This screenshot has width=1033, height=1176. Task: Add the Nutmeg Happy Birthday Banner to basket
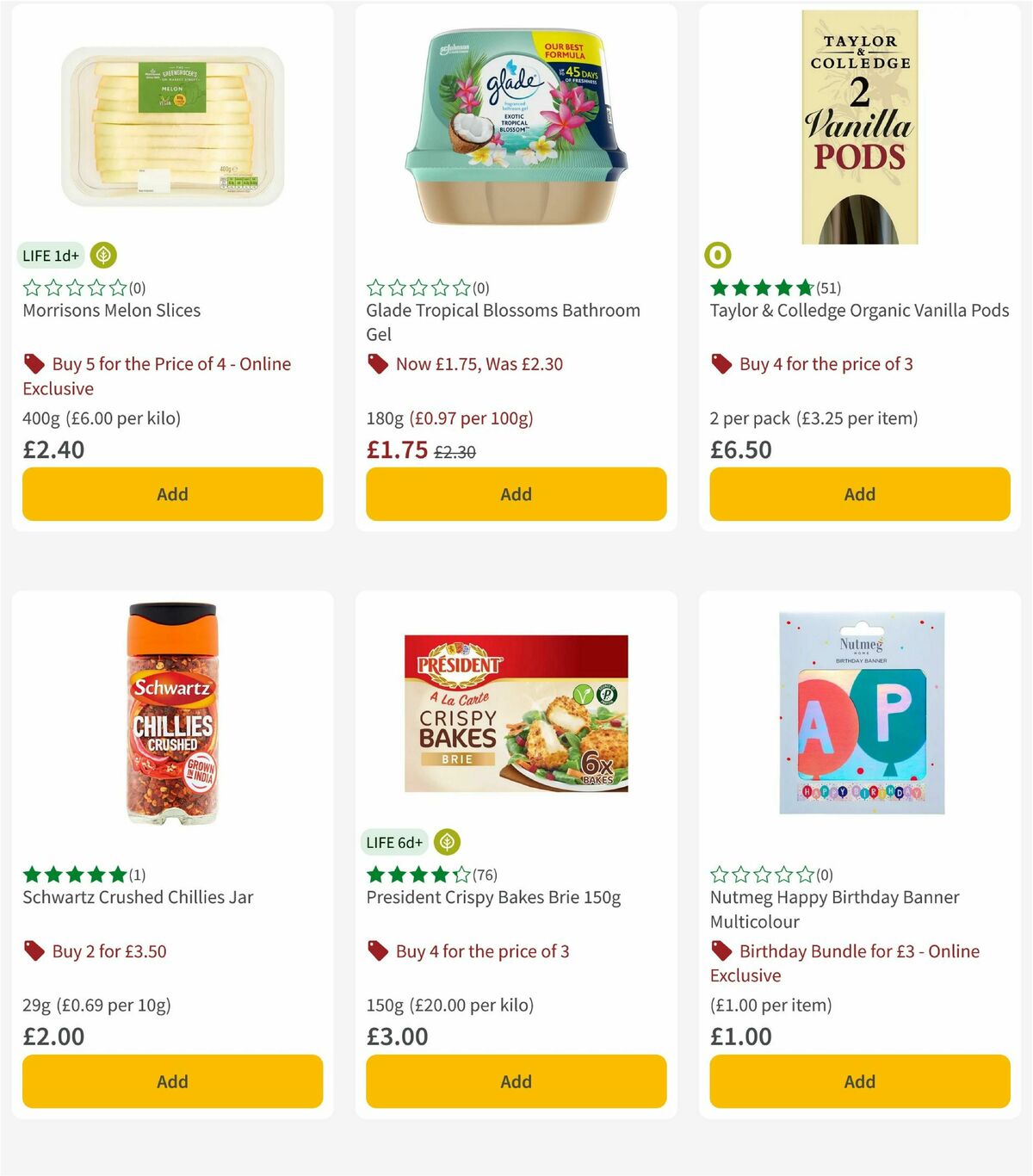click(859, 1081)
